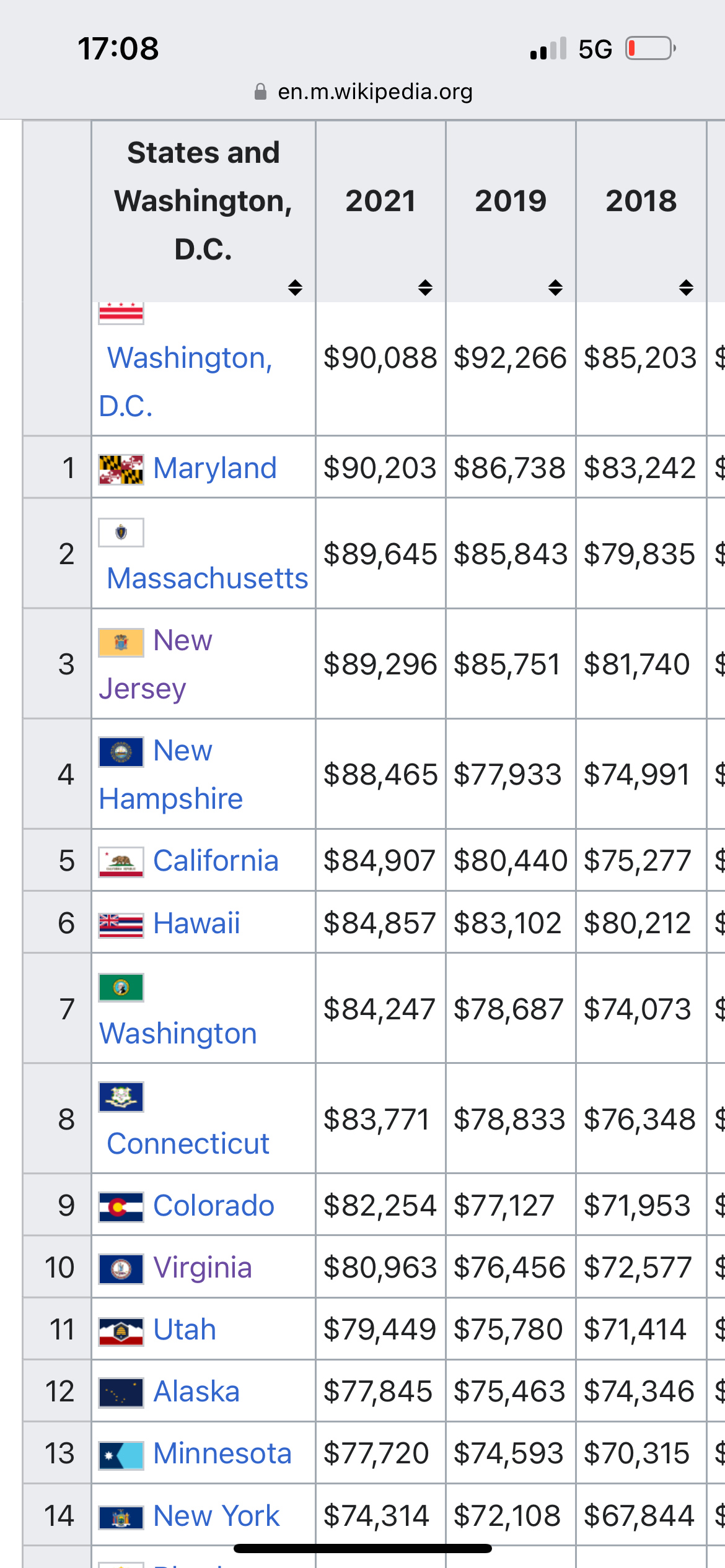Sort table by 2018 column arrows

(x=686, y=287)
